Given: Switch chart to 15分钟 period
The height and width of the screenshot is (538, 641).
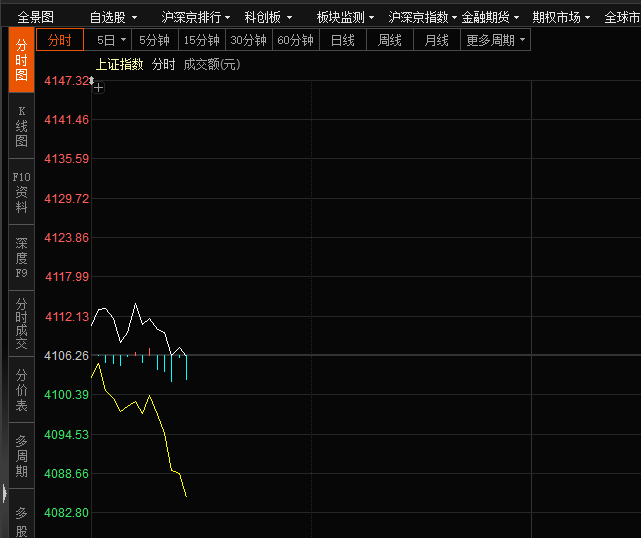Looking at the screenshot, I should pos(201,40).
